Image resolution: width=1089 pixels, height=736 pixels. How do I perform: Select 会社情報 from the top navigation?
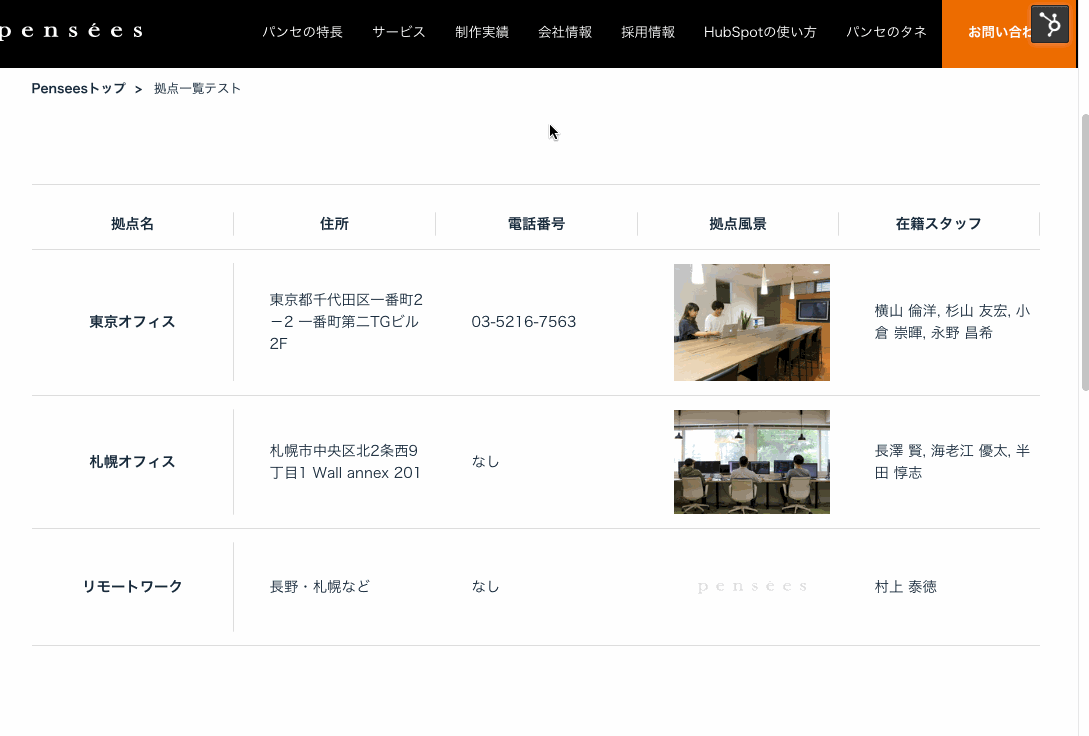tap(565, 32)
